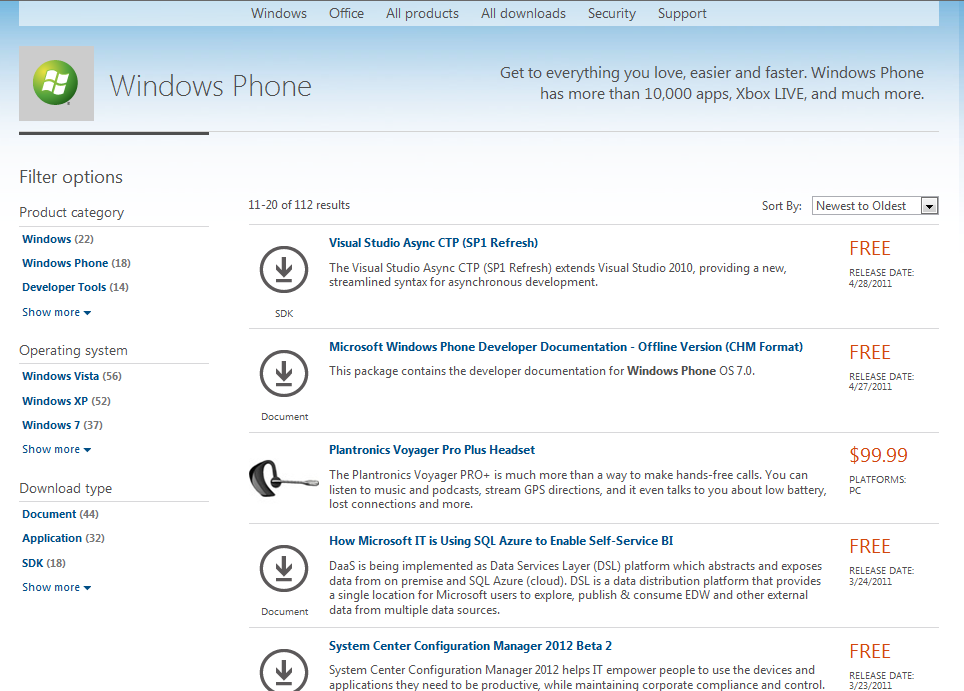Image resolution: width=964 pixels, height=691 pixels.
Task: Filter by Windows Vista operating system
Action: click(60, 376)
